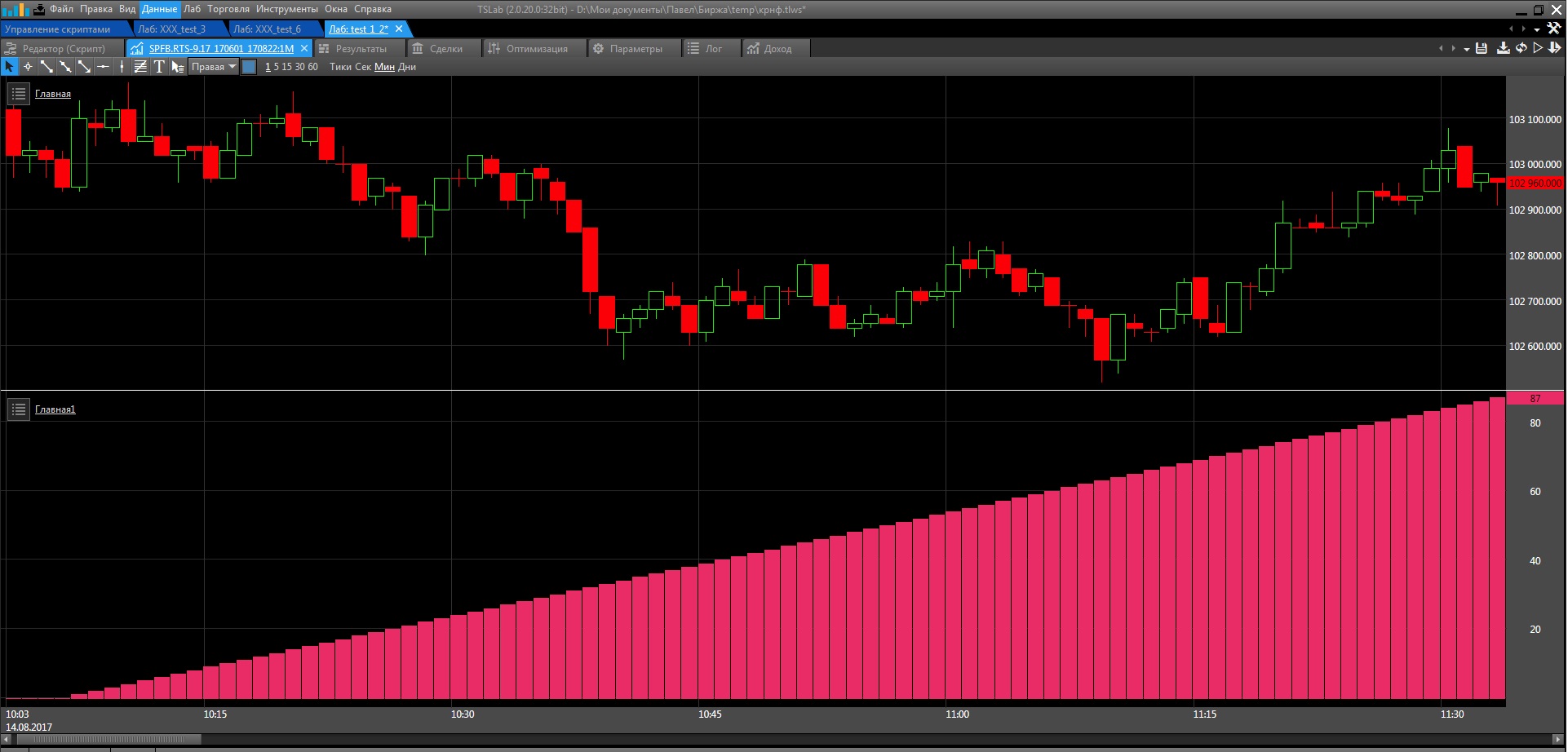Click the chart horizontal scrollbar thumb
The image size is (1568, 752).
(x=109, y=740)
